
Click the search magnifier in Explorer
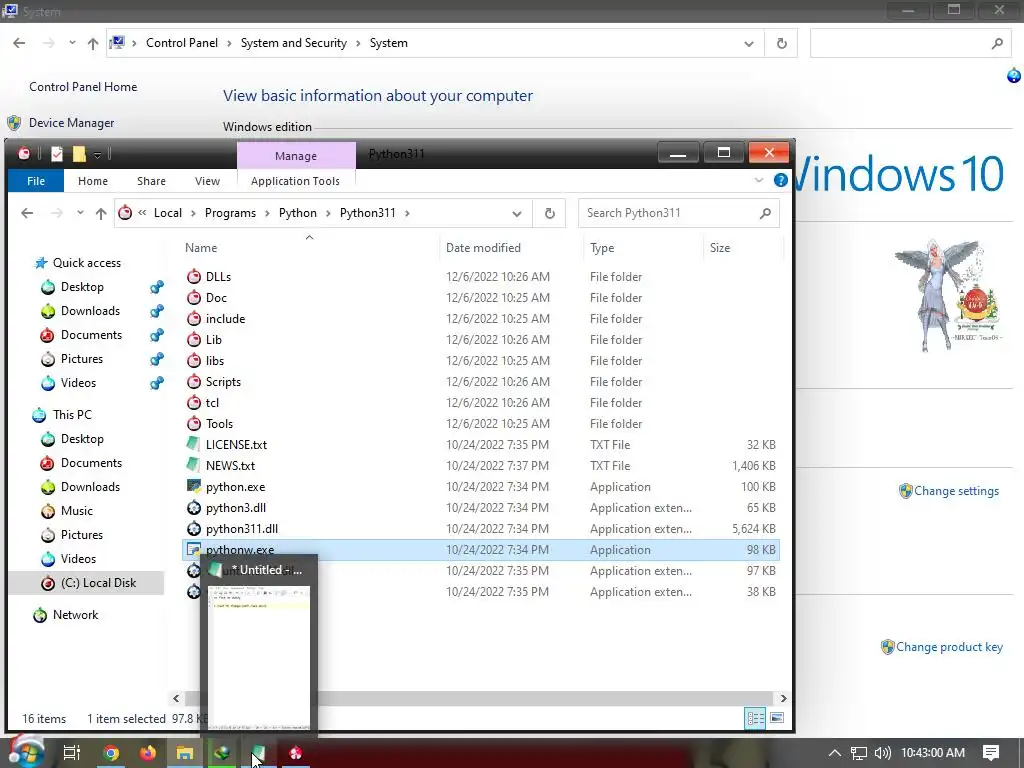[765, 213]
